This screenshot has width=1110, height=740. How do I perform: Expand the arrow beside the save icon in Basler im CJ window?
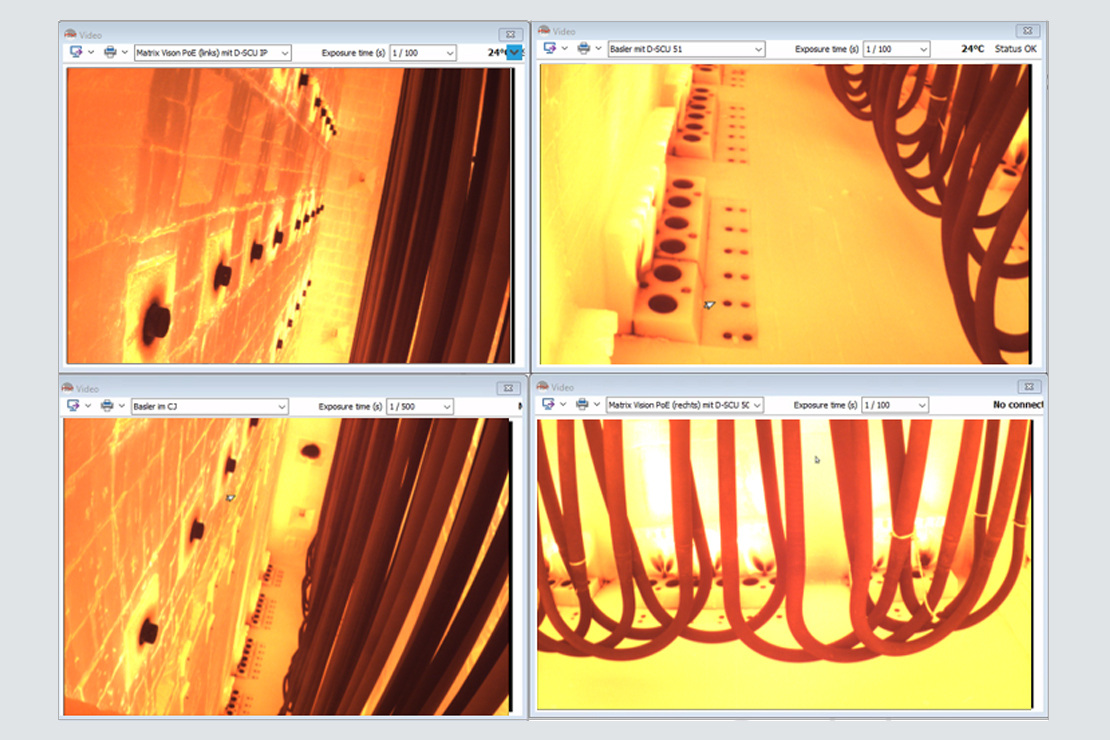(89, 406)
